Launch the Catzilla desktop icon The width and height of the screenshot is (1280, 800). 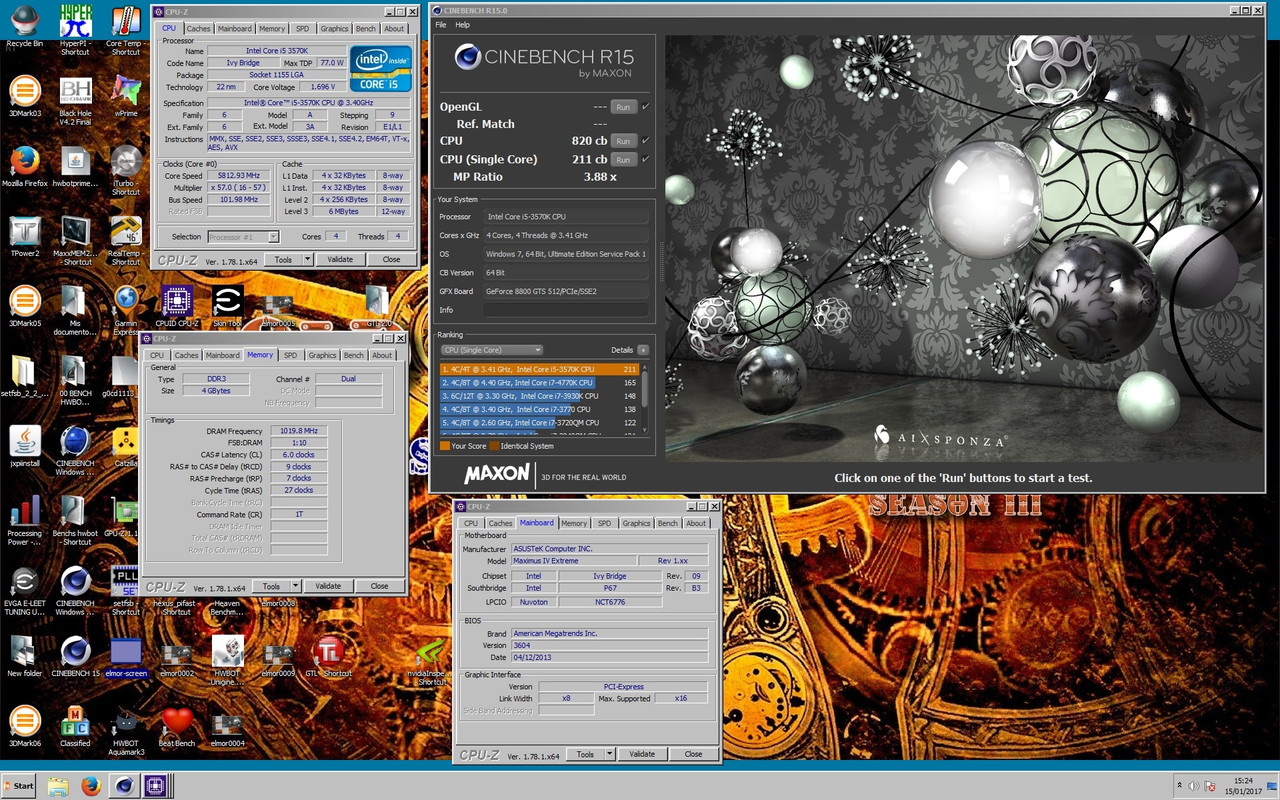click(126, 446)
